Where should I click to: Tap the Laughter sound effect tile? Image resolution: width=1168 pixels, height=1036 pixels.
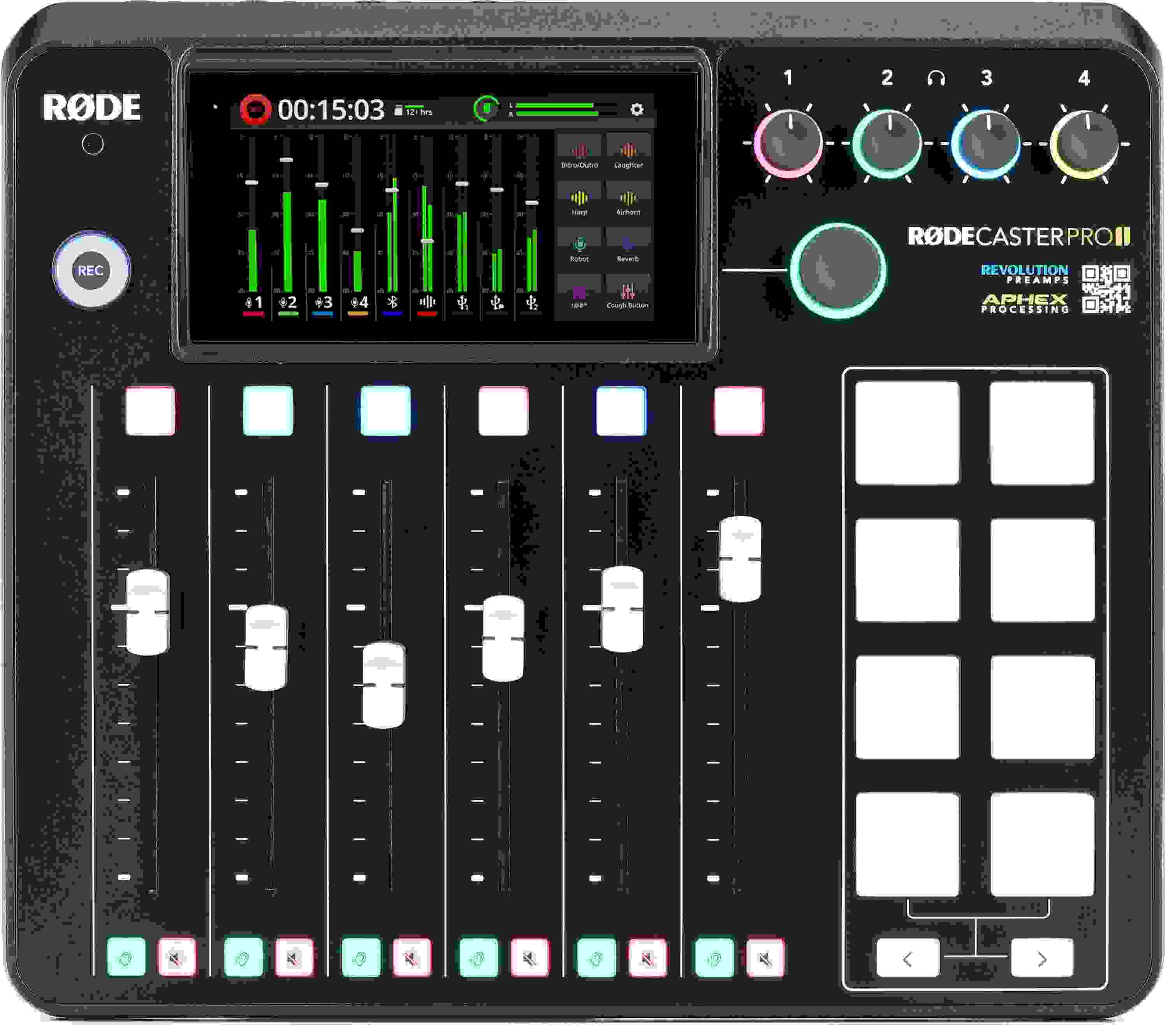click(x=628, y=150)
